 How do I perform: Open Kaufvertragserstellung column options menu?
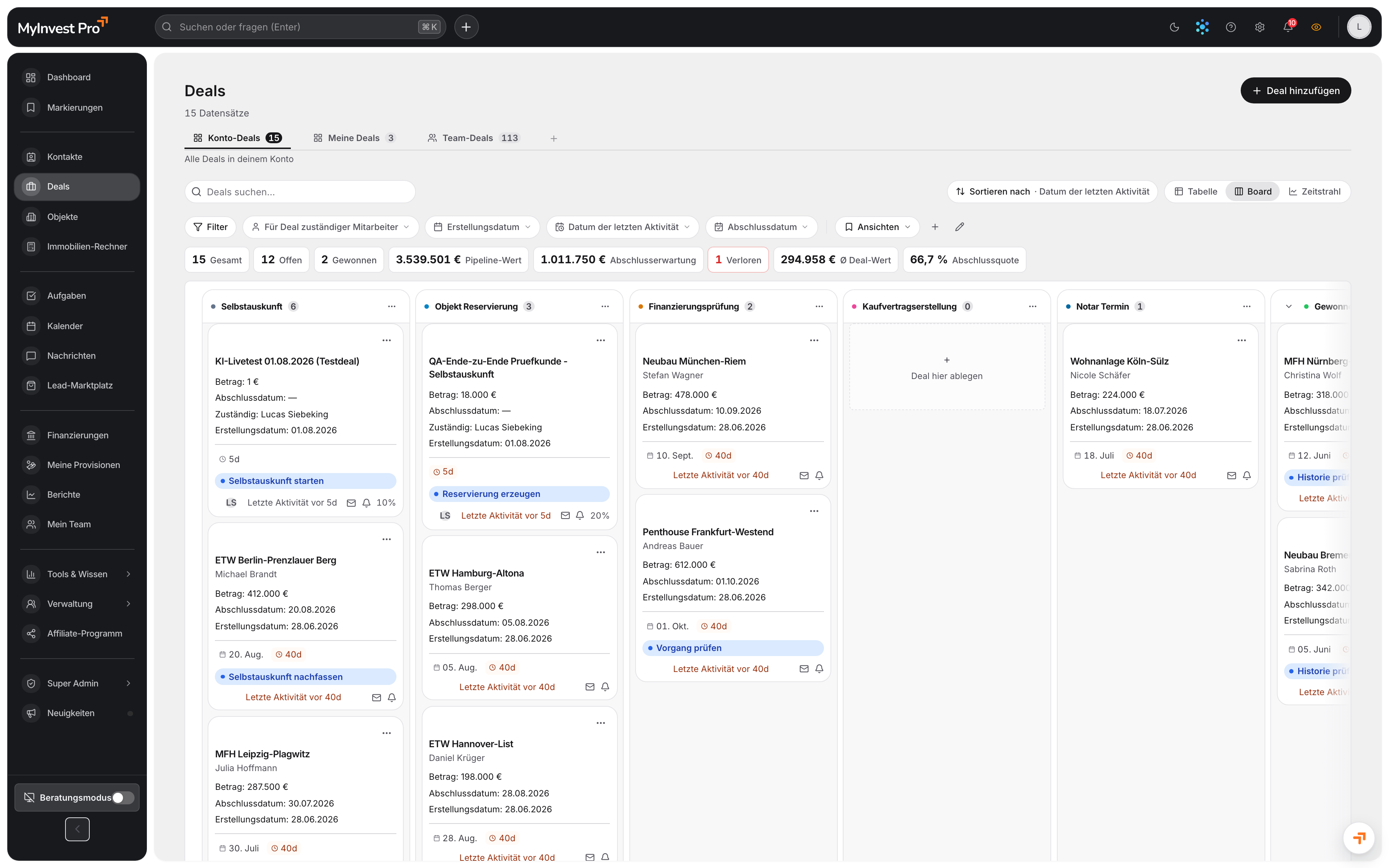point(1033,307)
